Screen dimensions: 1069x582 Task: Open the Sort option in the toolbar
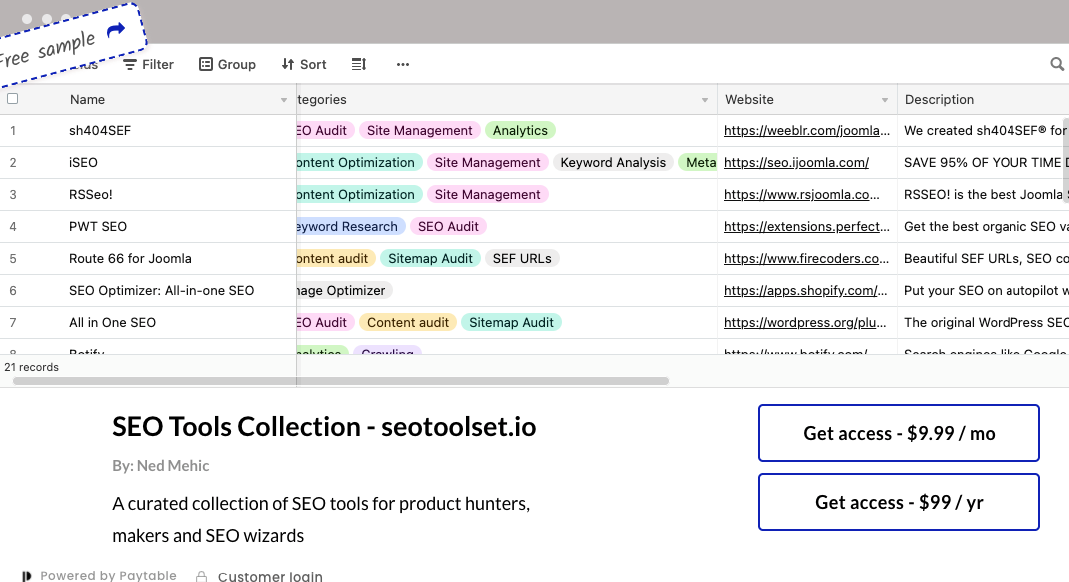(x=304, y=64)
